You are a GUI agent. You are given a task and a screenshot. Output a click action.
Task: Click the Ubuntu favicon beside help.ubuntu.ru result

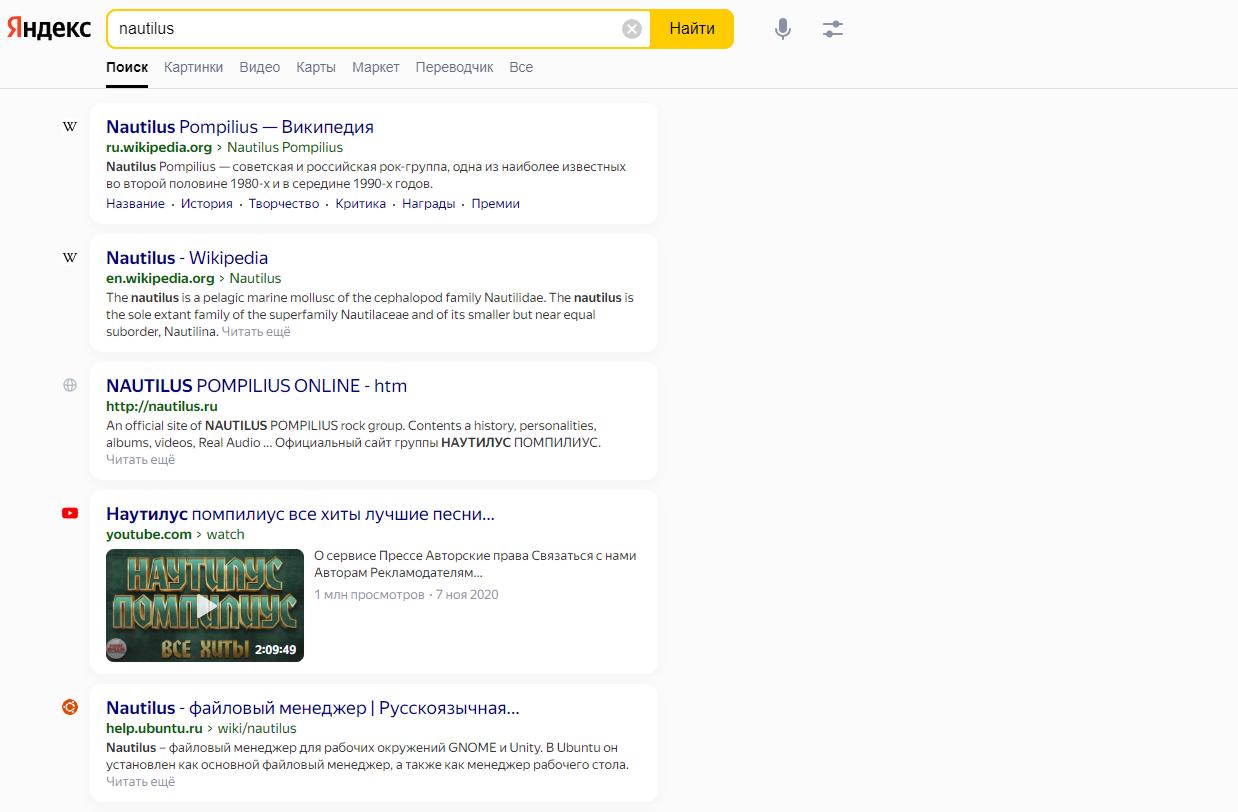(x=70, y=707)
